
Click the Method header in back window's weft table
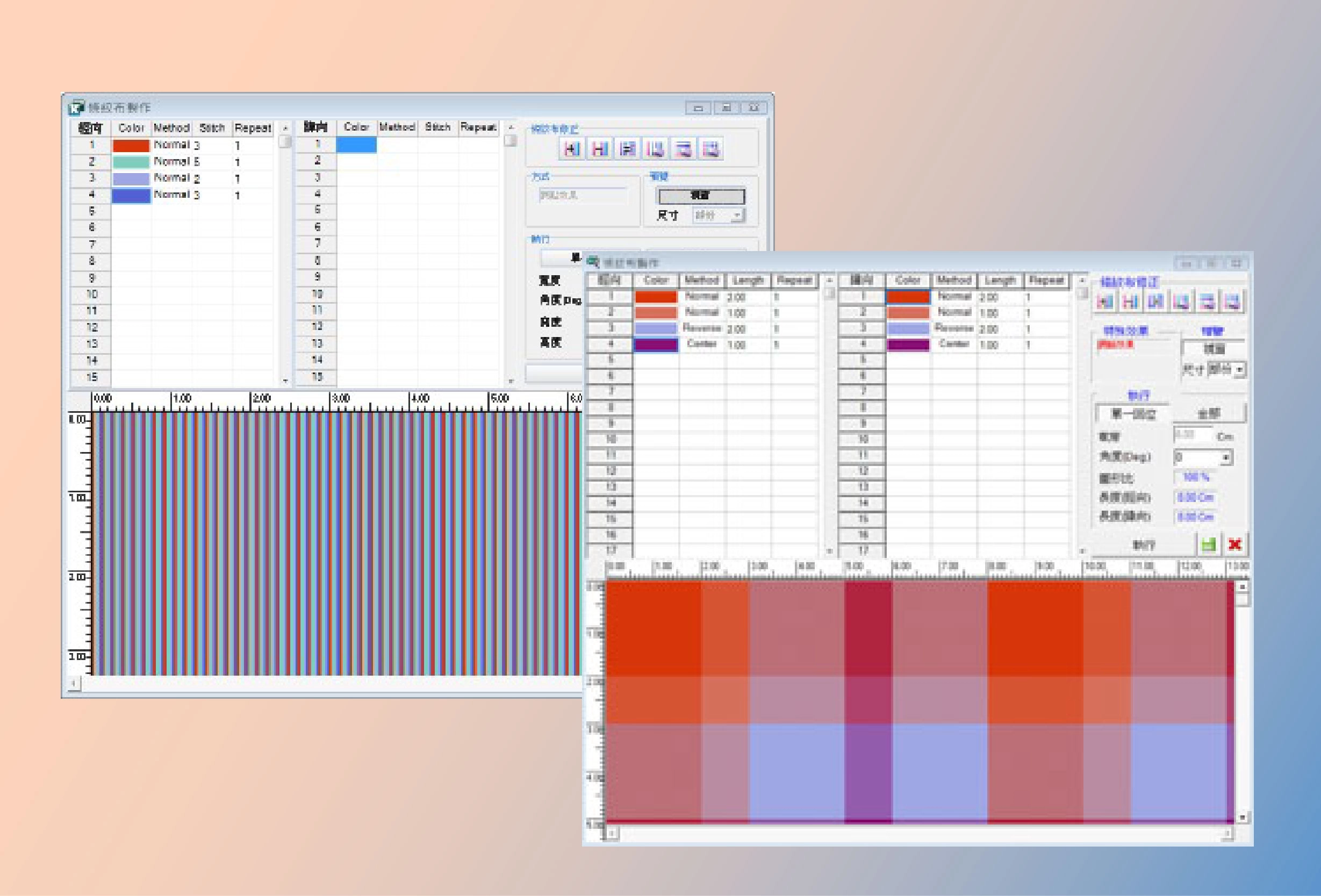pyautogui.click(x=397, y=127)
